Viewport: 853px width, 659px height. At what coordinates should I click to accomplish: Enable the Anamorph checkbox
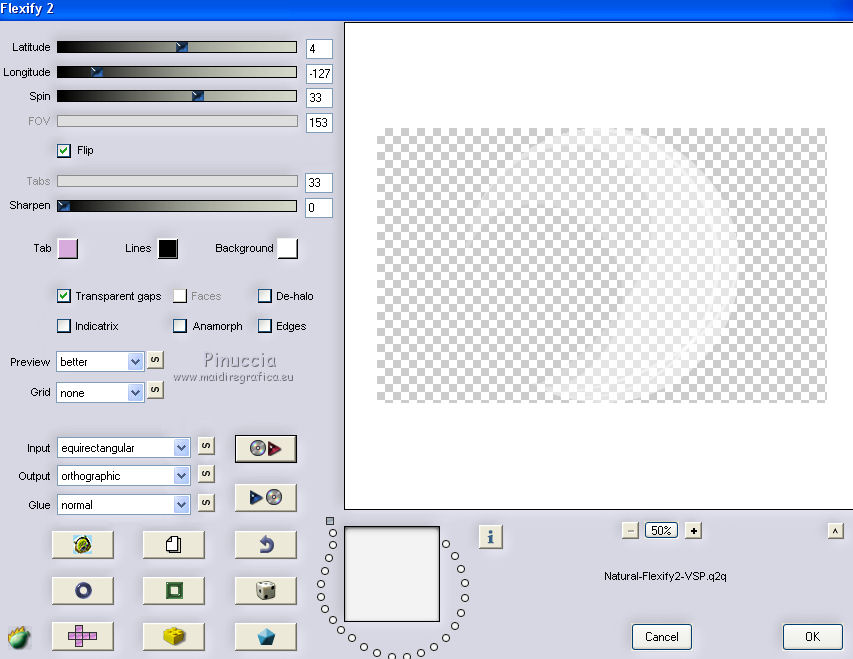[180, 326]
